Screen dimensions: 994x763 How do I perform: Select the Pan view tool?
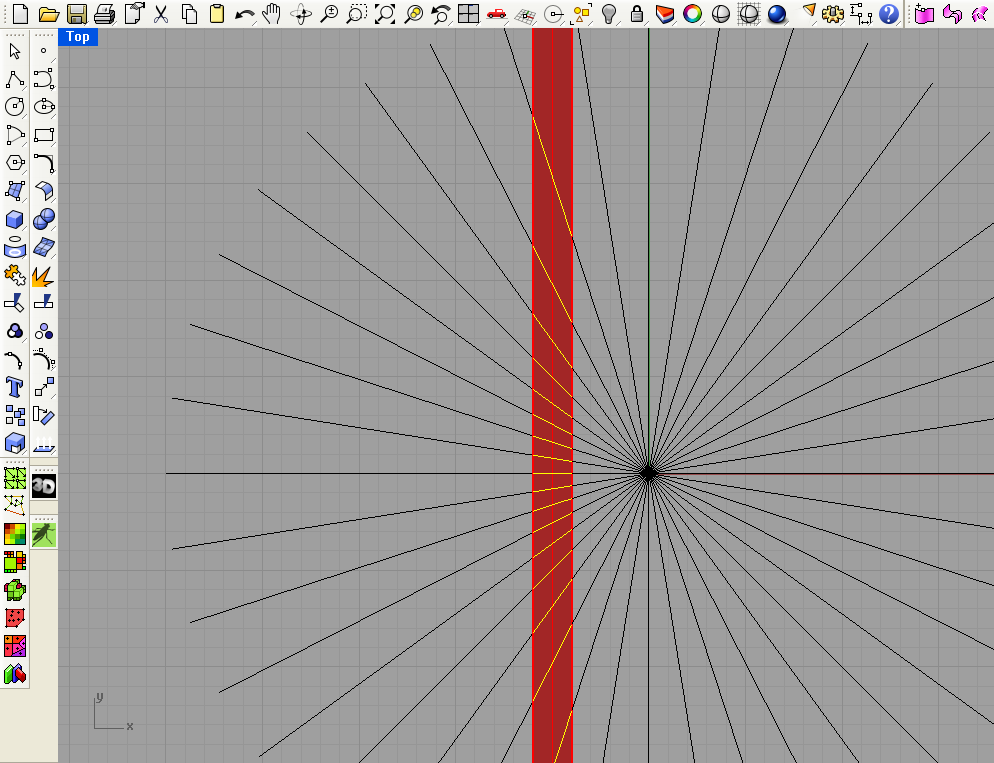[x=270, y=13]
